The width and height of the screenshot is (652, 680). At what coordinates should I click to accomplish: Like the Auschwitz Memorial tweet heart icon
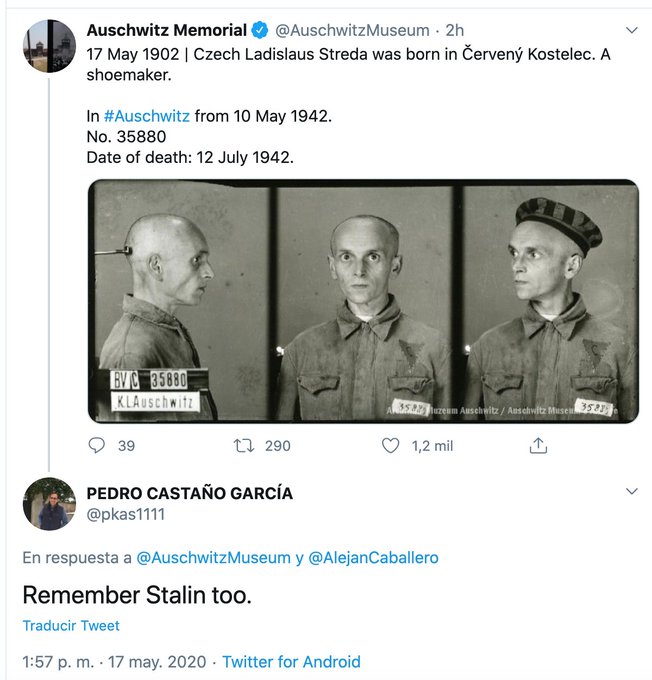pyautogui.click(x=391, y=446)
